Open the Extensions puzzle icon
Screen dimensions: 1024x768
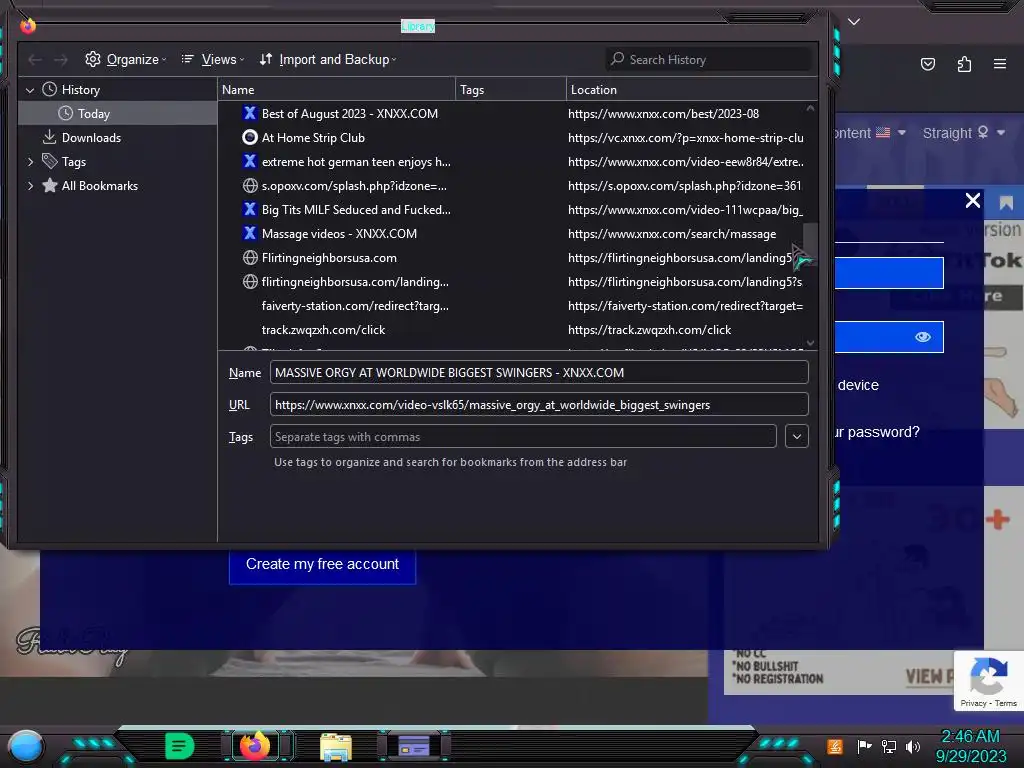point(964,64)
